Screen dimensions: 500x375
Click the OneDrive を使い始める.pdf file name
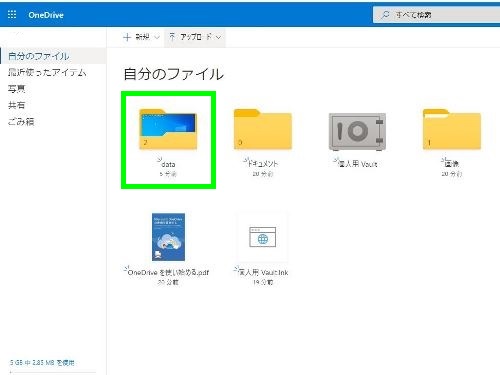(x=168, y=272)
